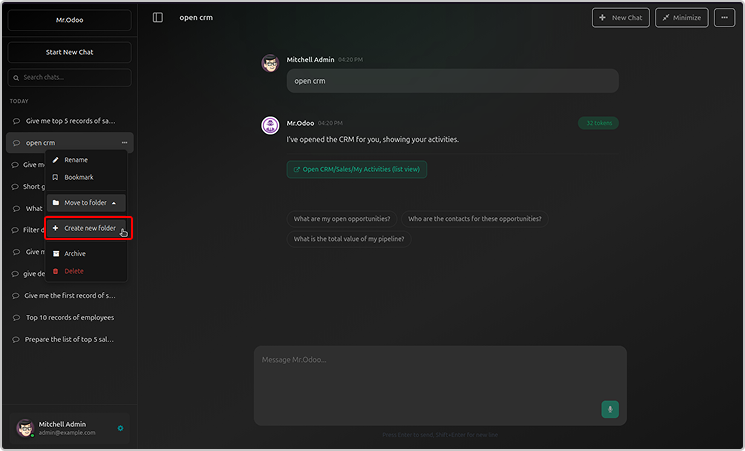The image size is (745, 451).
Task: Select 'Create new folder' option
Action: tap(88, 229)
